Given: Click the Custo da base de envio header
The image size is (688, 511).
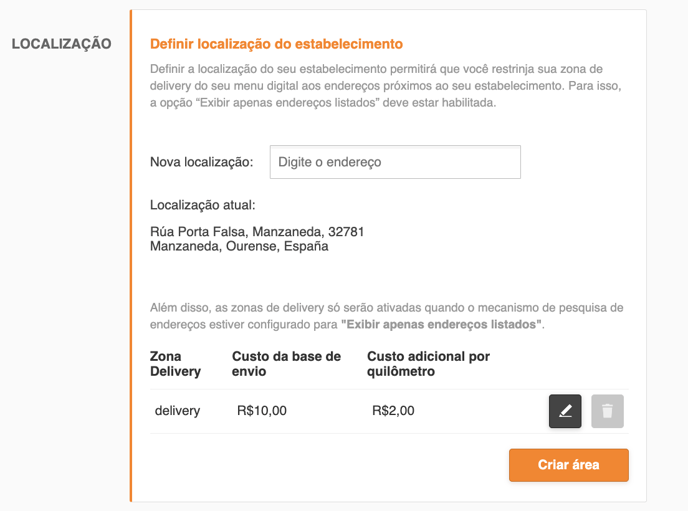Looking at the screenshot, I should pos(286,364).
